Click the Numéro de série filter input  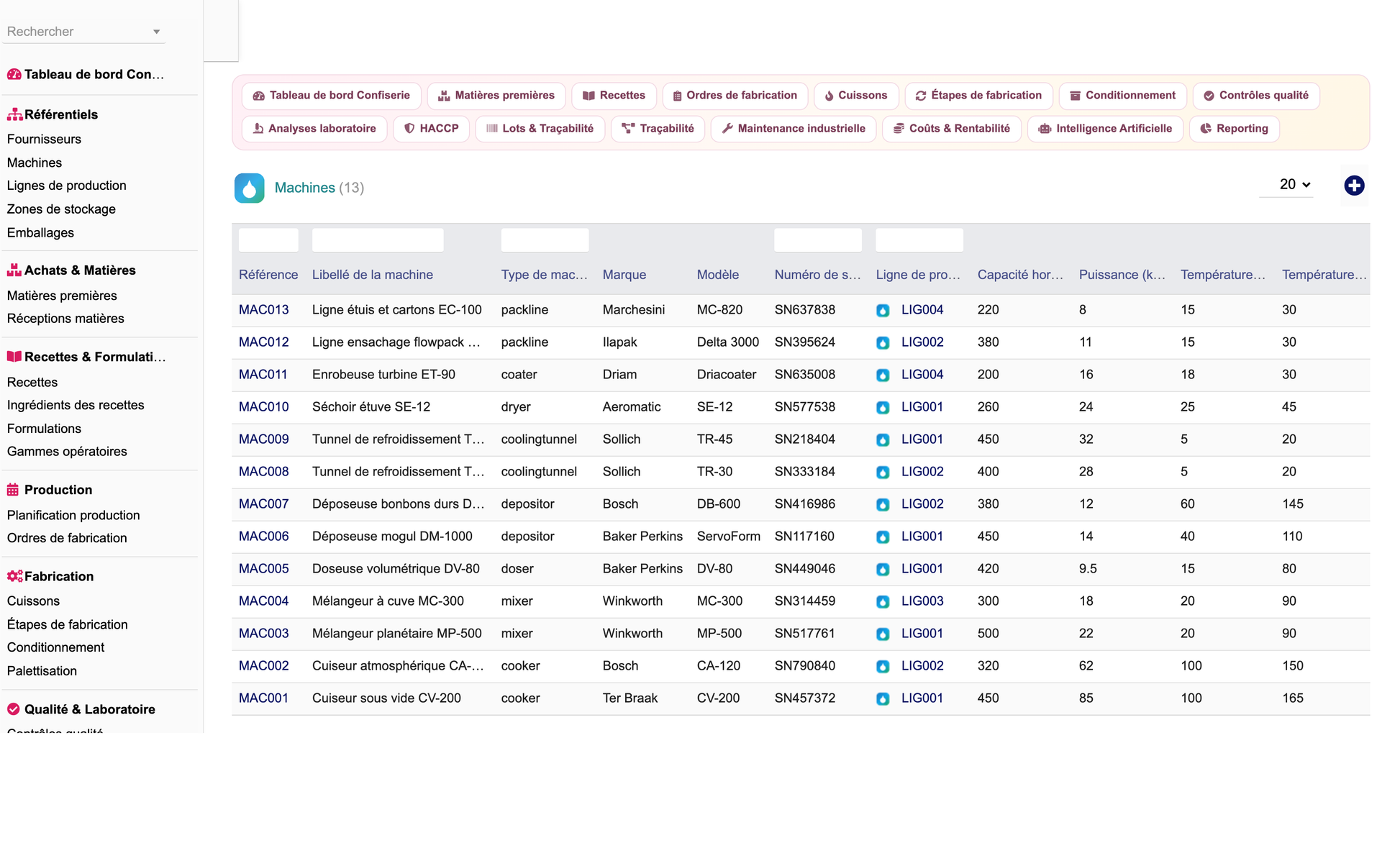tap(818, 240)
